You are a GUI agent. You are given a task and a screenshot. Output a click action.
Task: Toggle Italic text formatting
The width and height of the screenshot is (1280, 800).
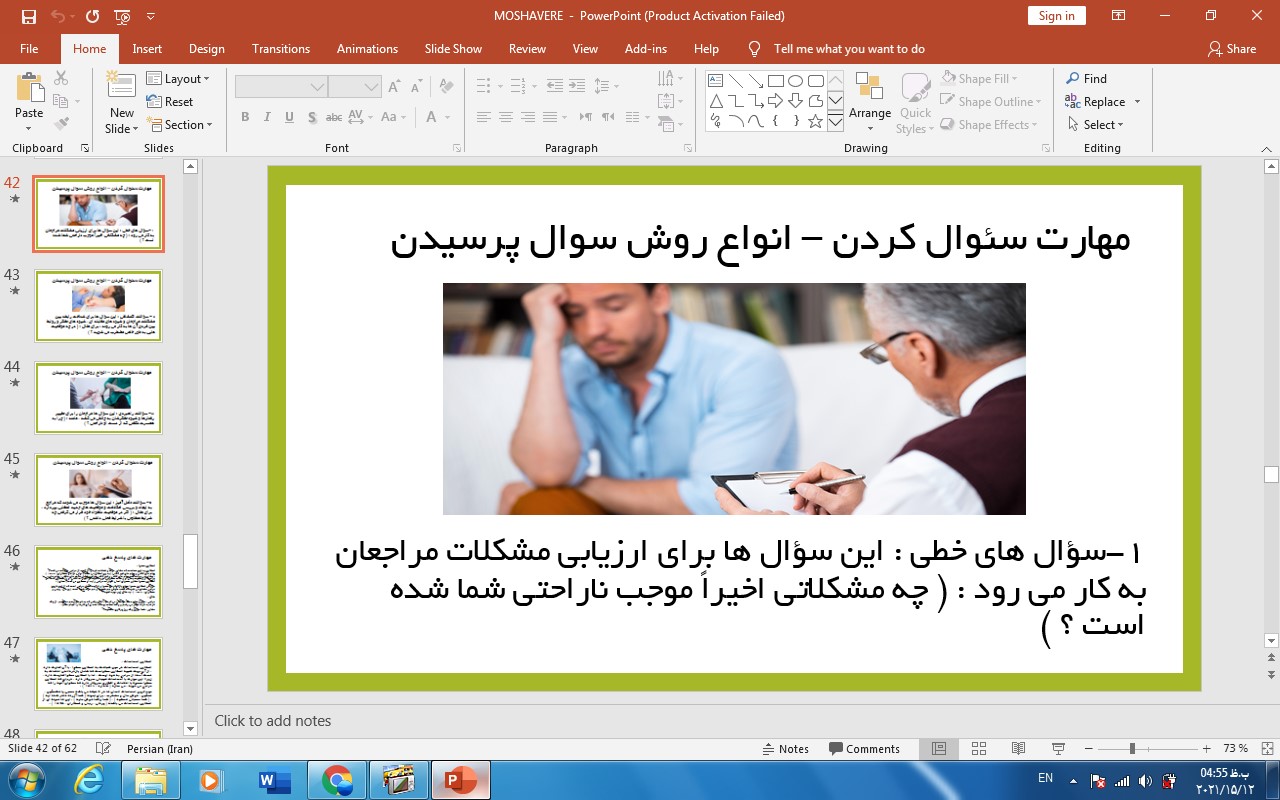[267, 117]
